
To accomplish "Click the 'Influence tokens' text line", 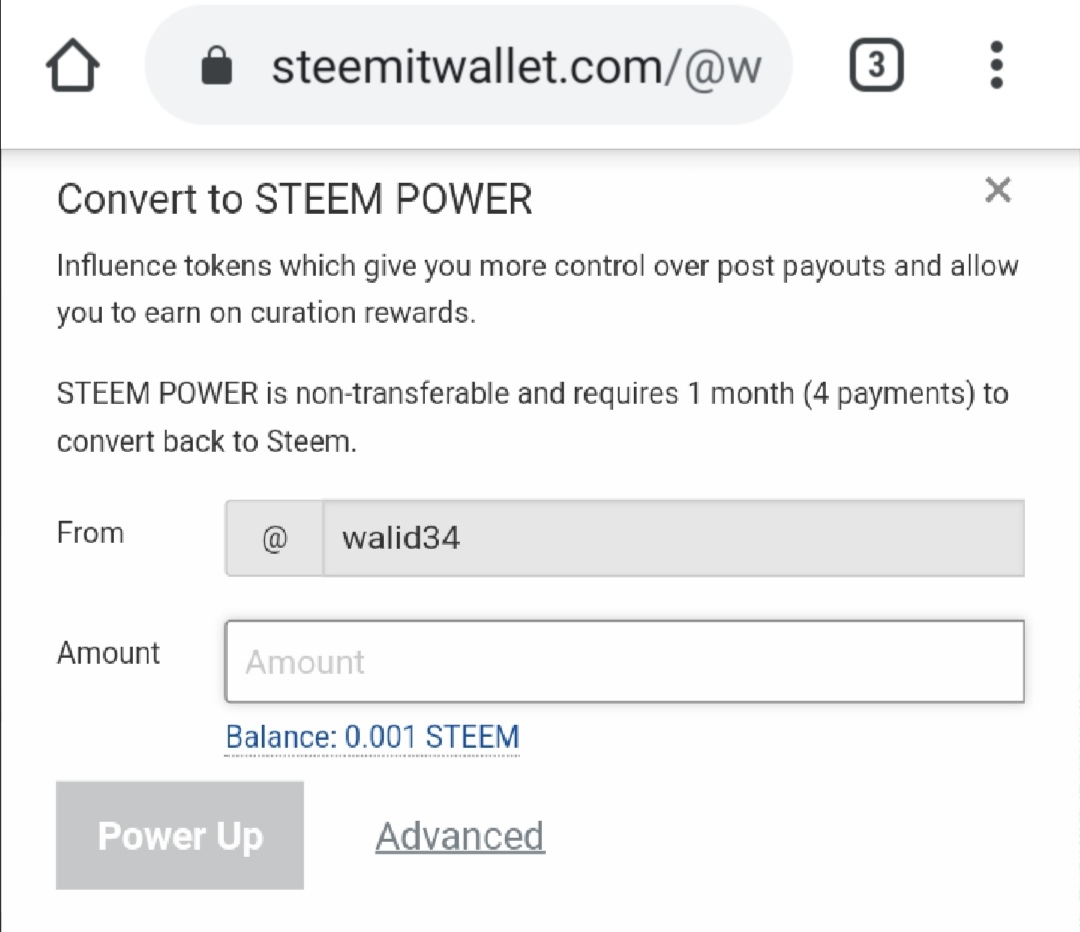I will coord(537,266).
